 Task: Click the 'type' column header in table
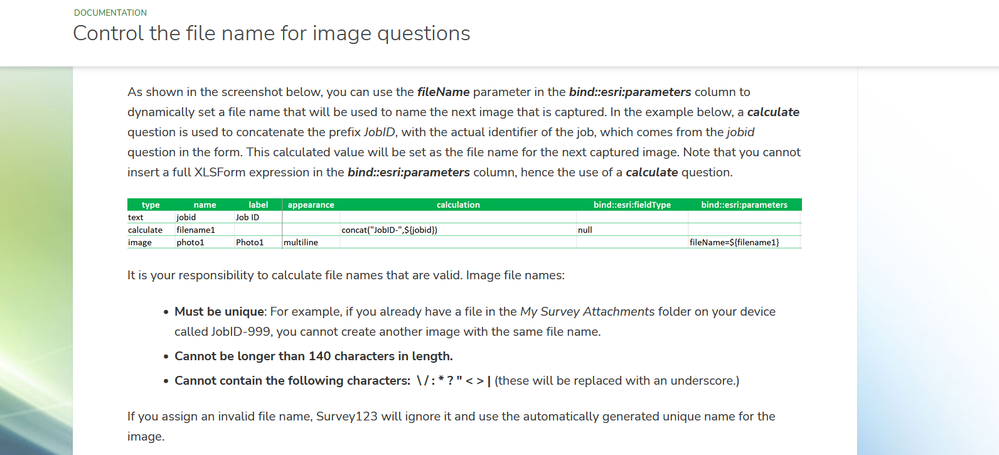pyautogui.click(x=151, y=205)
